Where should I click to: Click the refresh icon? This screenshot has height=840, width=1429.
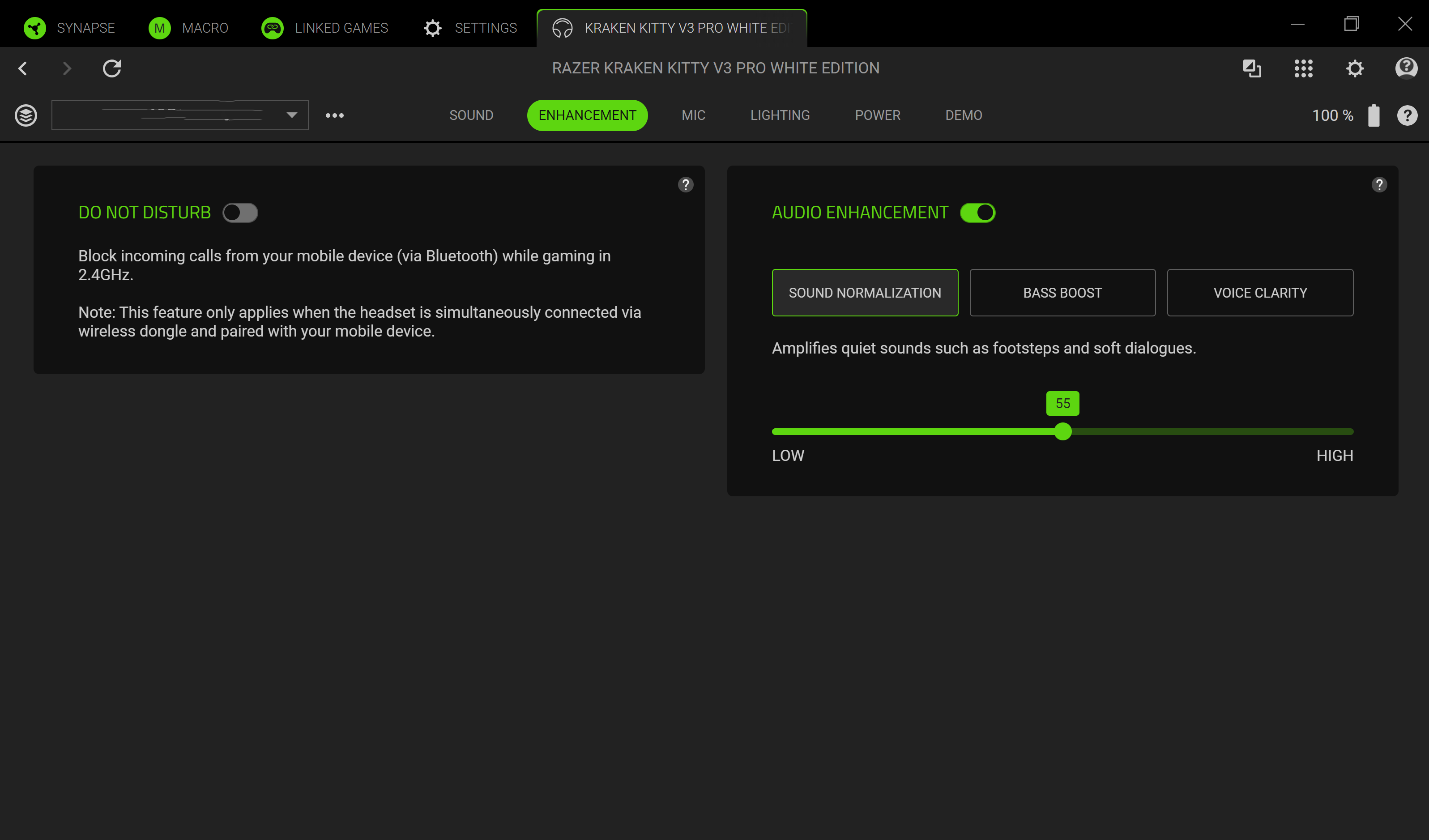[x=112, y=68]
